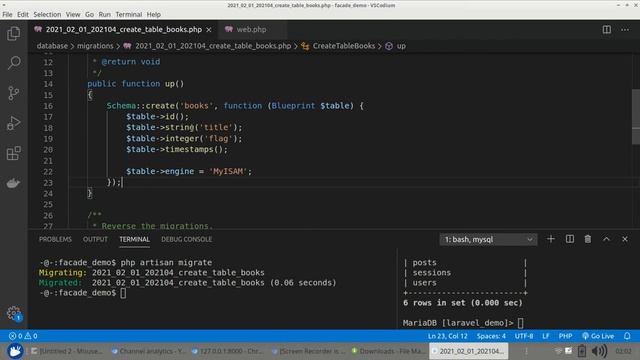Open the Source Control view
Image resolution: width=640 pixels, height=360 pixels.
[13, 93]
